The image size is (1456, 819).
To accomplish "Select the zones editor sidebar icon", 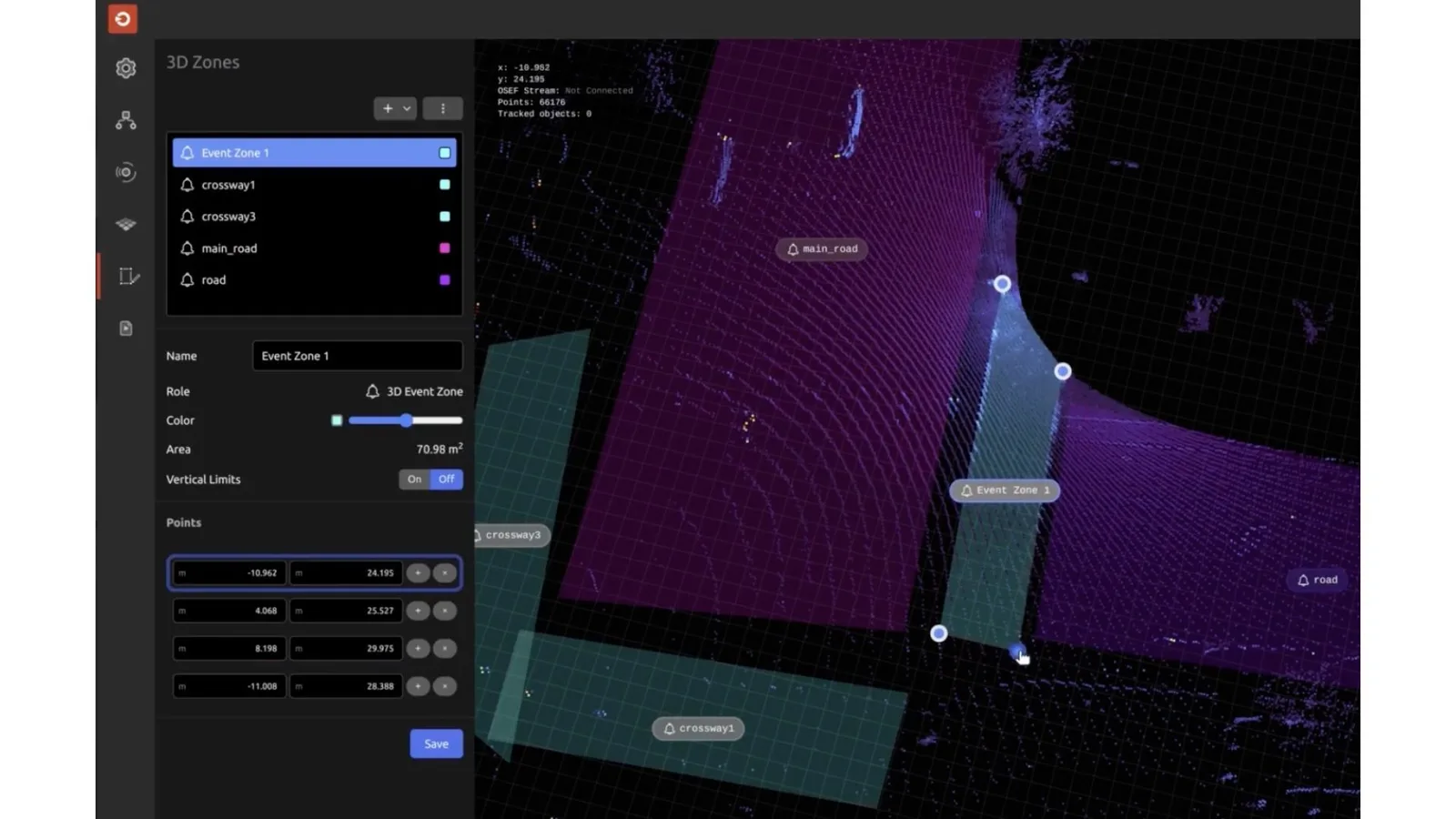I will click(128, 276).
